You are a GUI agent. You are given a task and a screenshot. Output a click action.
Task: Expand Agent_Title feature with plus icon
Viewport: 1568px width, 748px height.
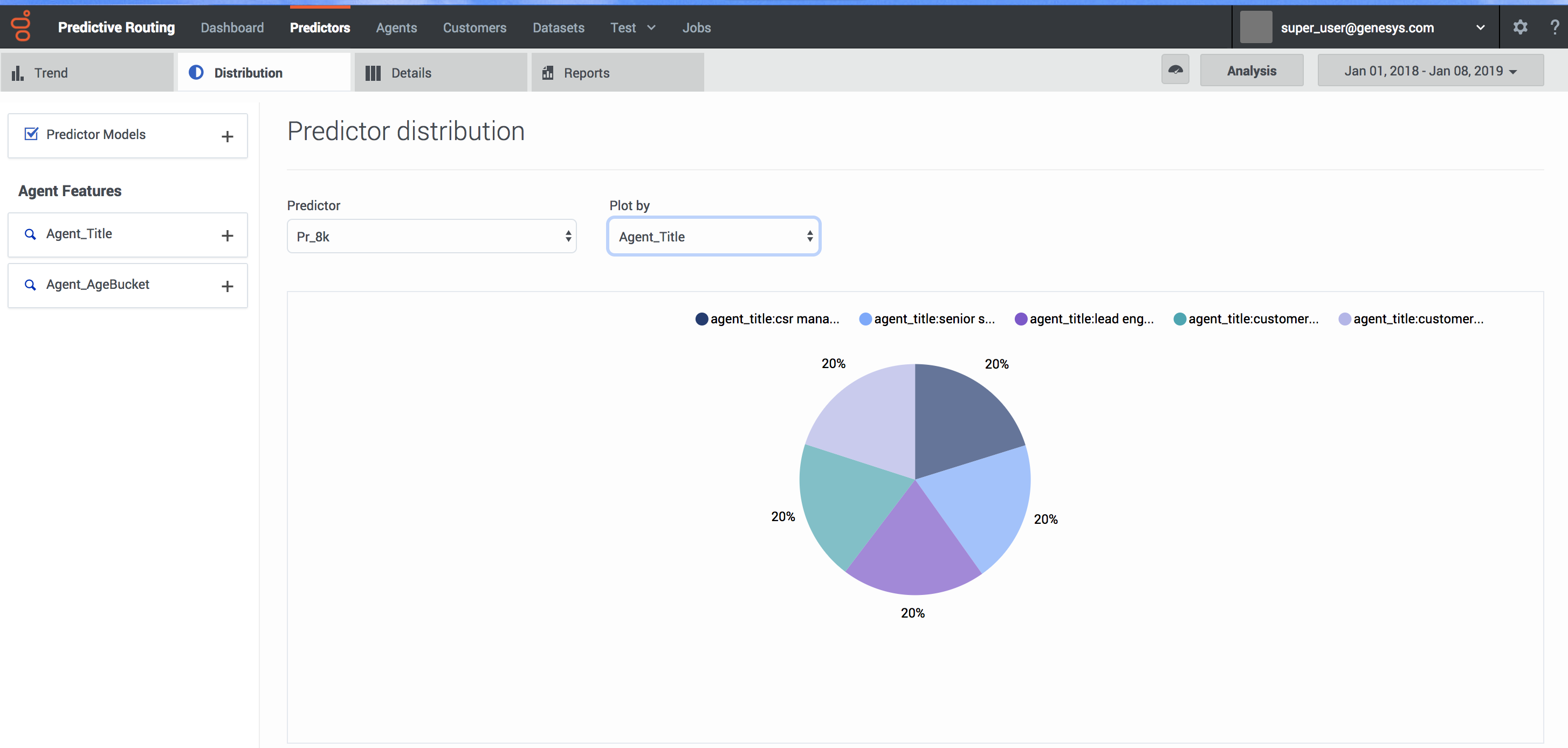coord(227,236)
